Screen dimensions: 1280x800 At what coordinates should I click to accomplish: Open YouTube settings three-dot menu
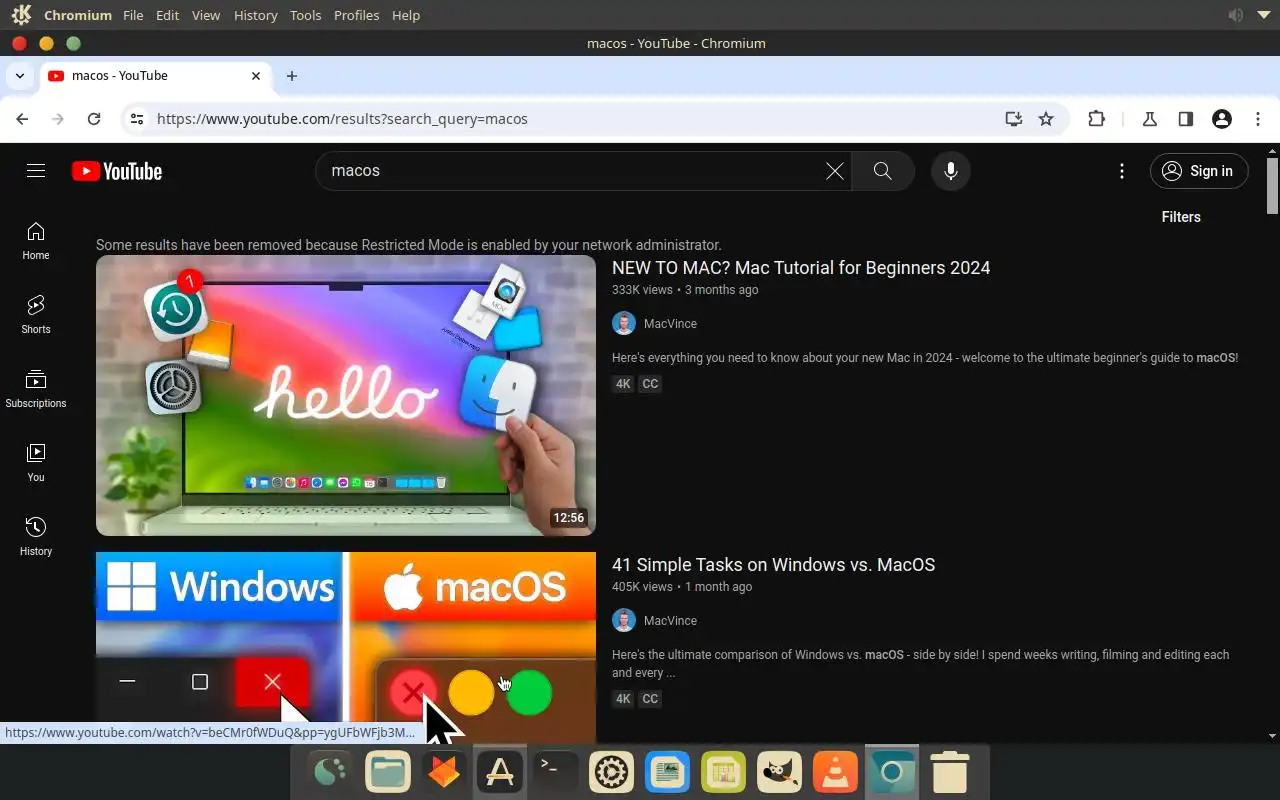coord(1122,171)
